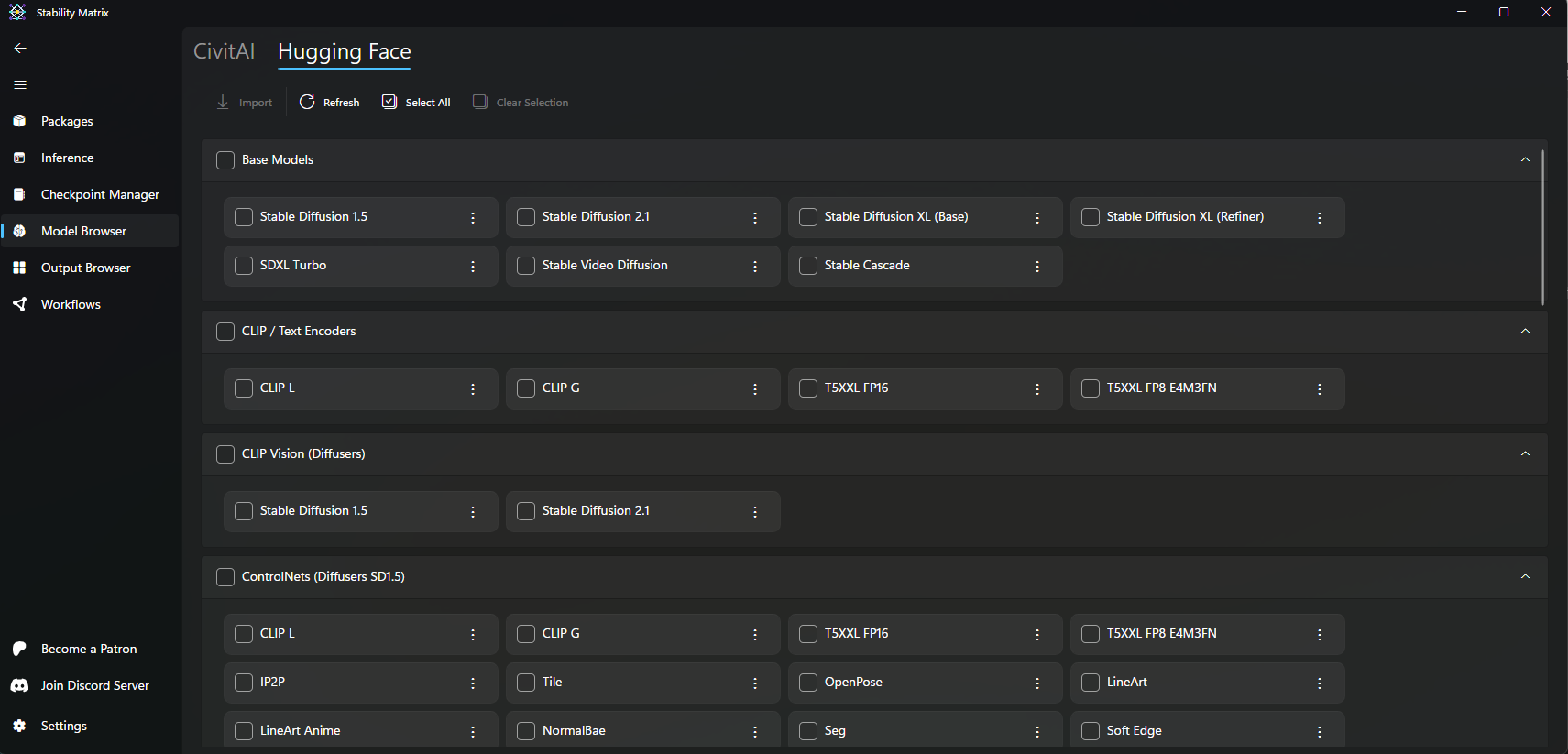Click the back arrow icon

coord(20,49)
